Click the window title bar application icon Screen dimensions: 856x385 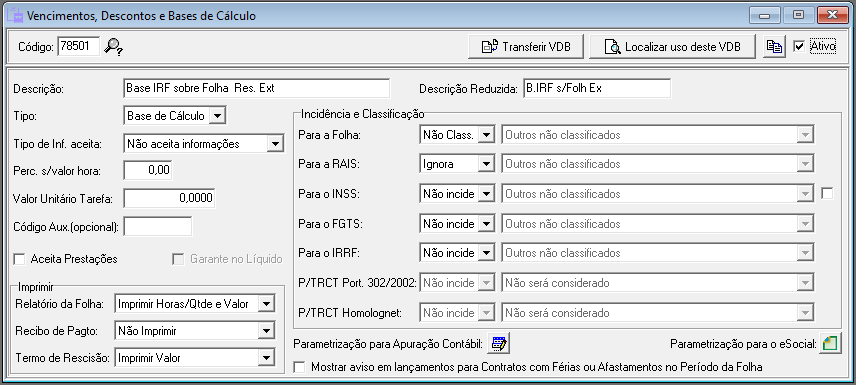point(14,15)
